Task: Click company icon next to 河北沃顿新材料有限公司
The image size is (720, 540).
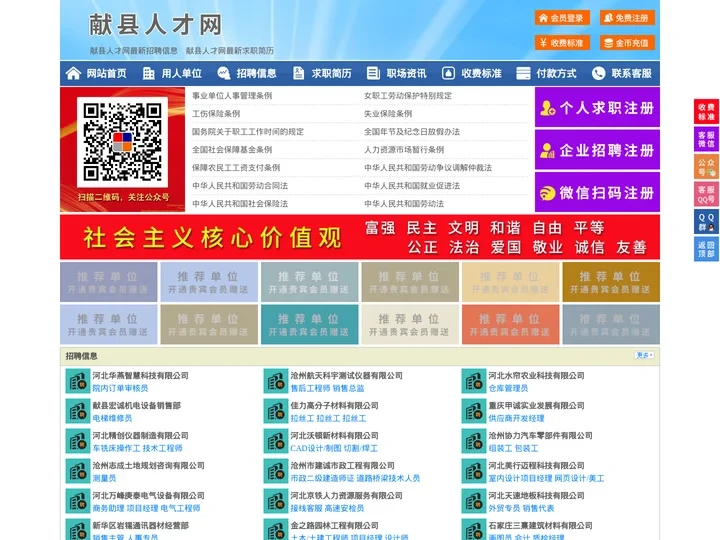Action: tap(276, 441)
